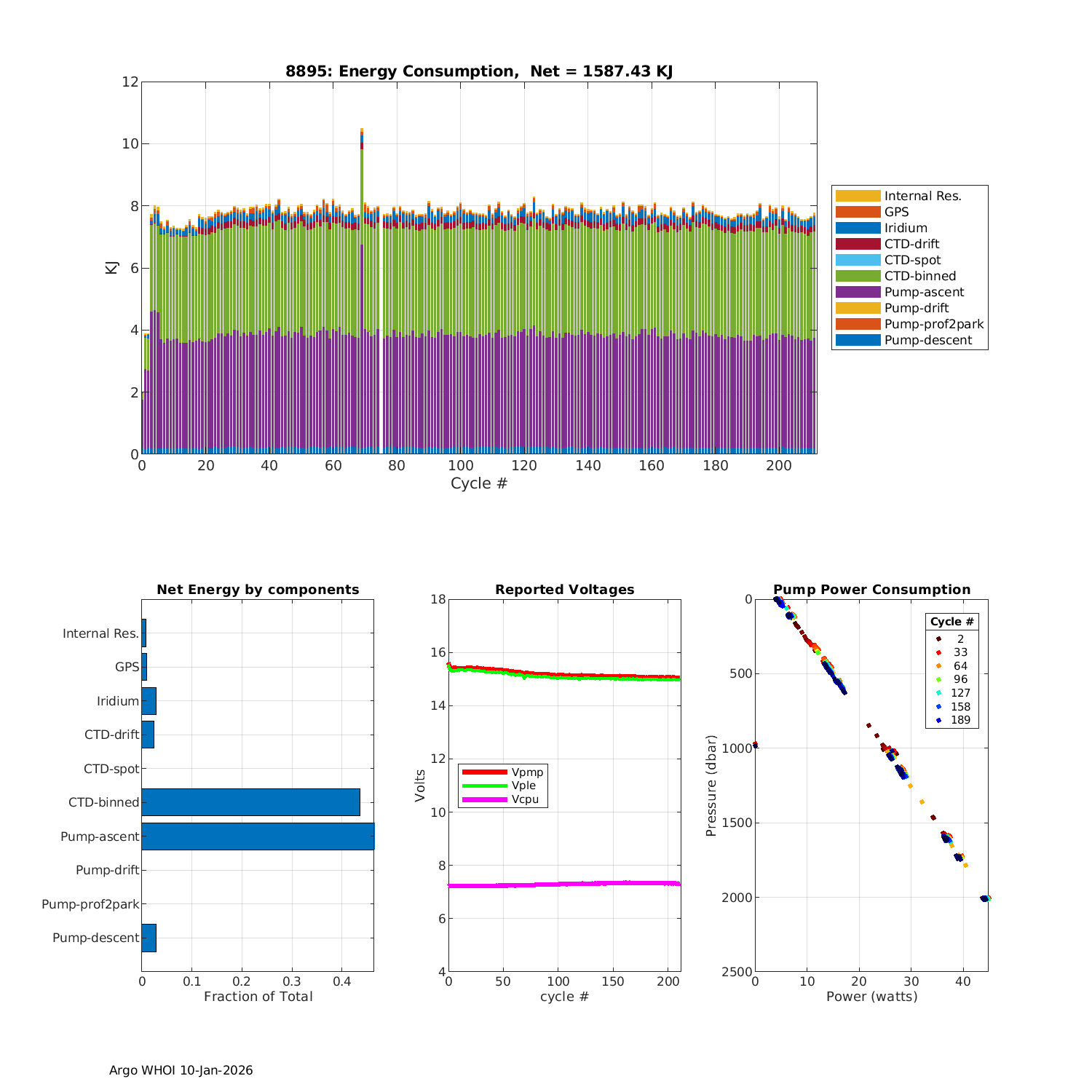Select the CTD-binned green legend swatch
The image size is (1092, 1092).
(858, 276)
